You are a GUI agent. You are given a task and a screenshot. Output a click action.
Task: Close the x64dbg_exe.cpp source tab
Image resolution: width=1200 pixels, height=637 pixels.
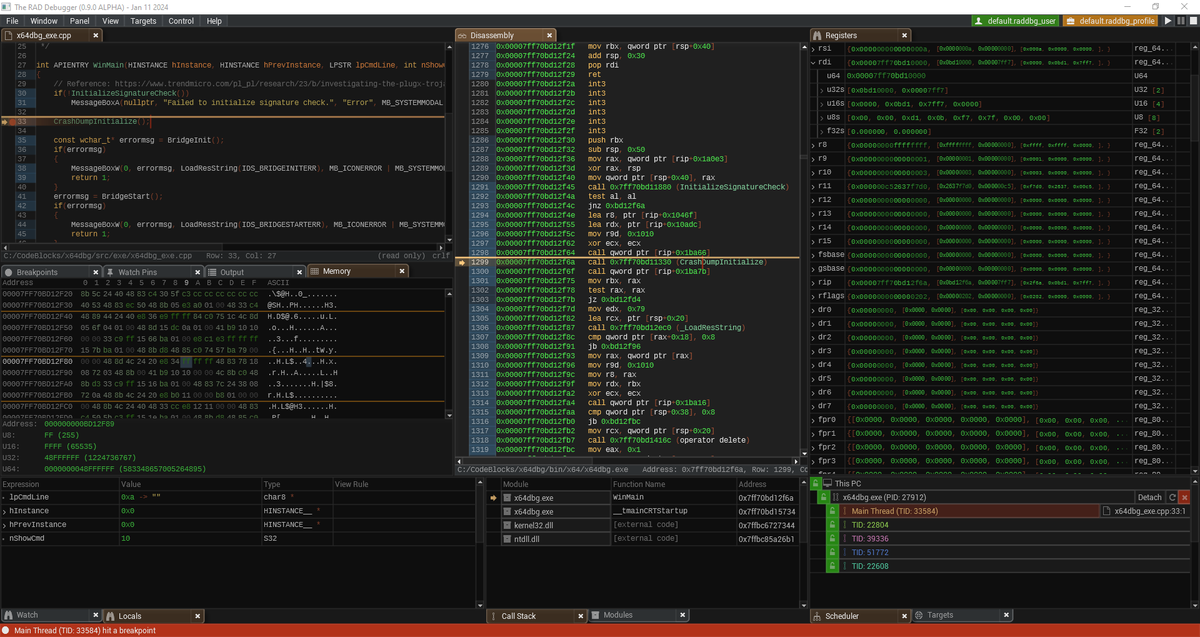tap(97, 35)
